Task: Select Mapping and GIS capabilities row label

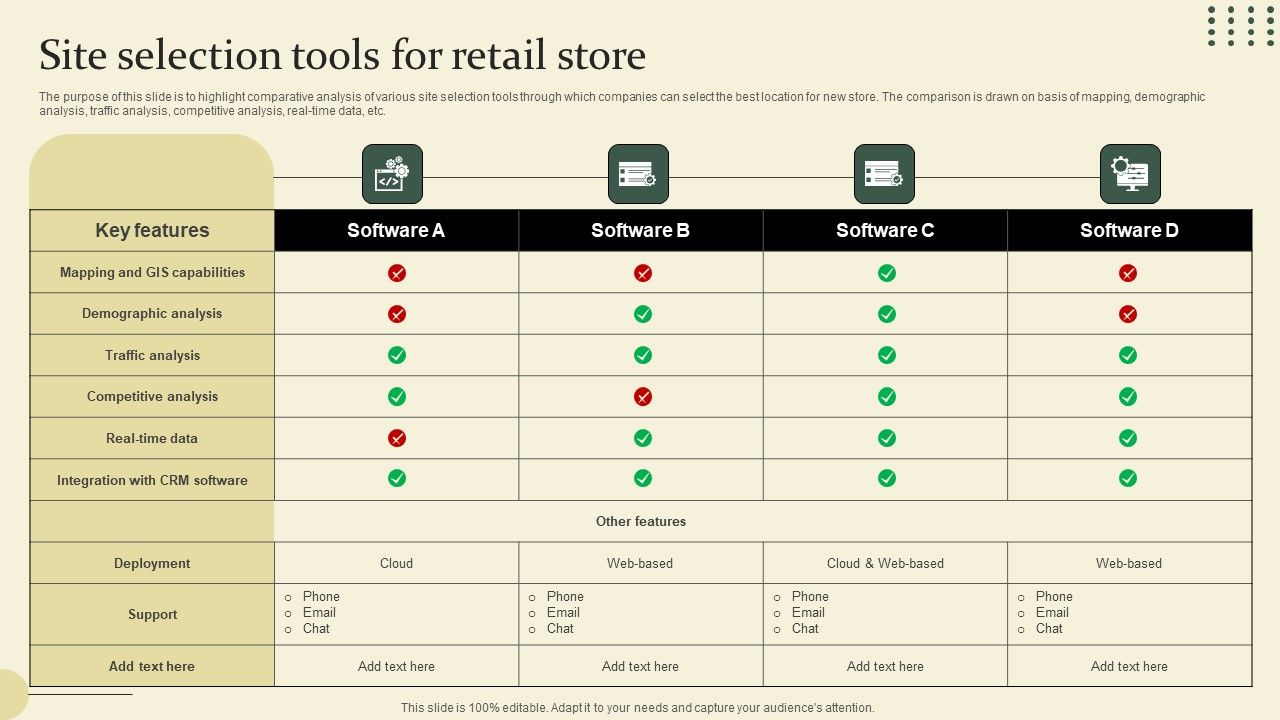Action: (152, 272)
